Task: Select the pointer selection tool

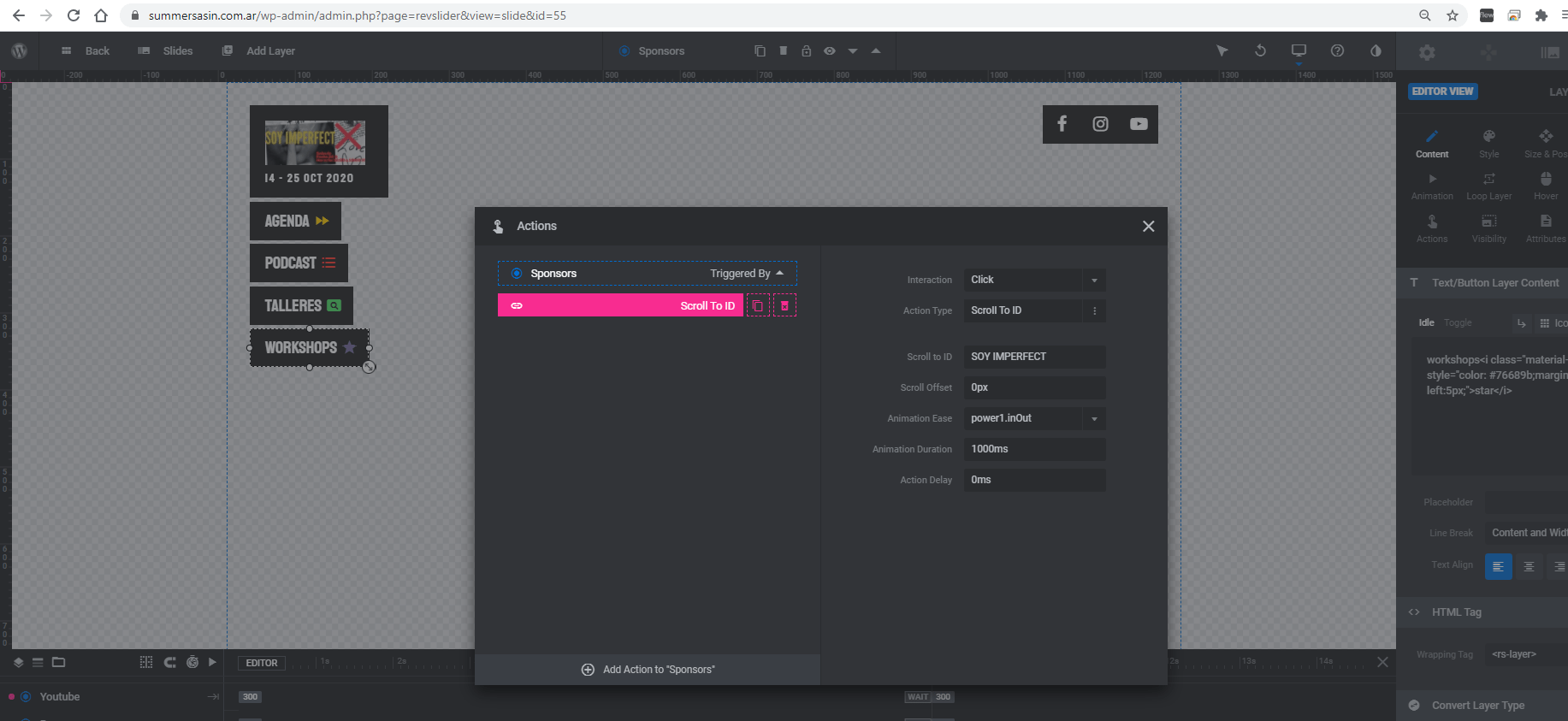Action: point(1222,51)
